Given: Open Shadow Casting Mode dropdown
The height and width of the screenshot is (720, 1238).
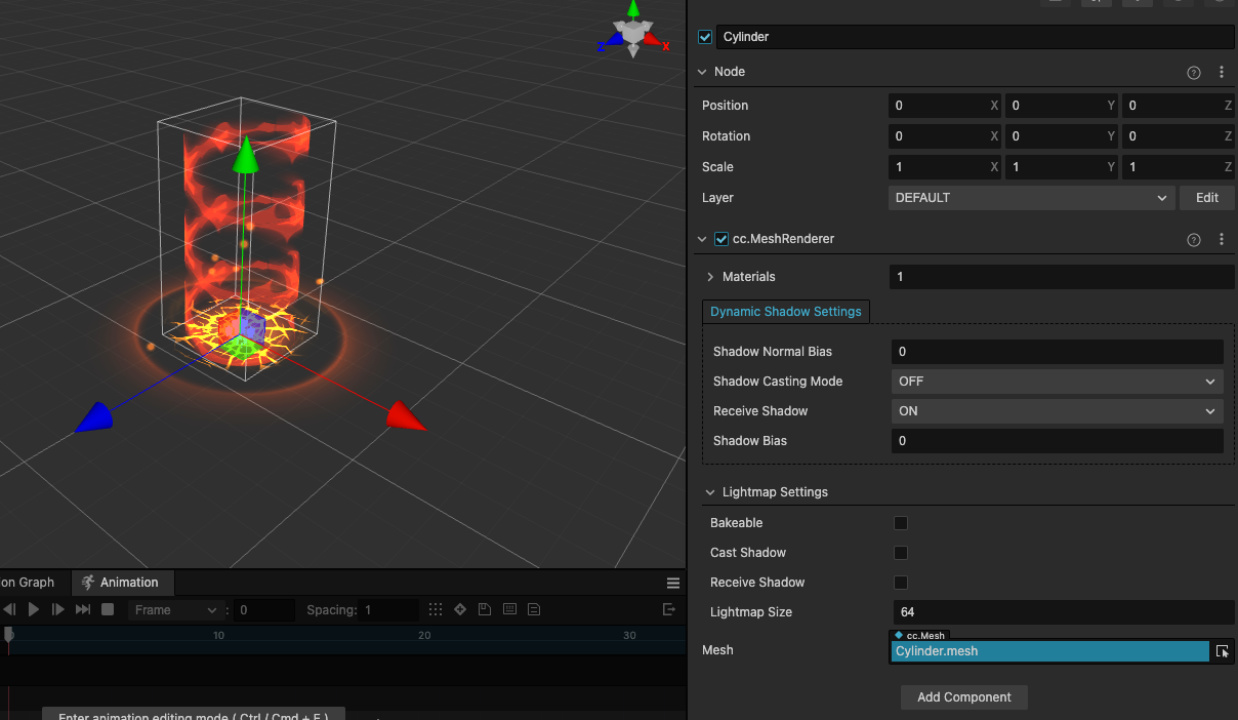Looking at the screenshot, I should 1057,381.
